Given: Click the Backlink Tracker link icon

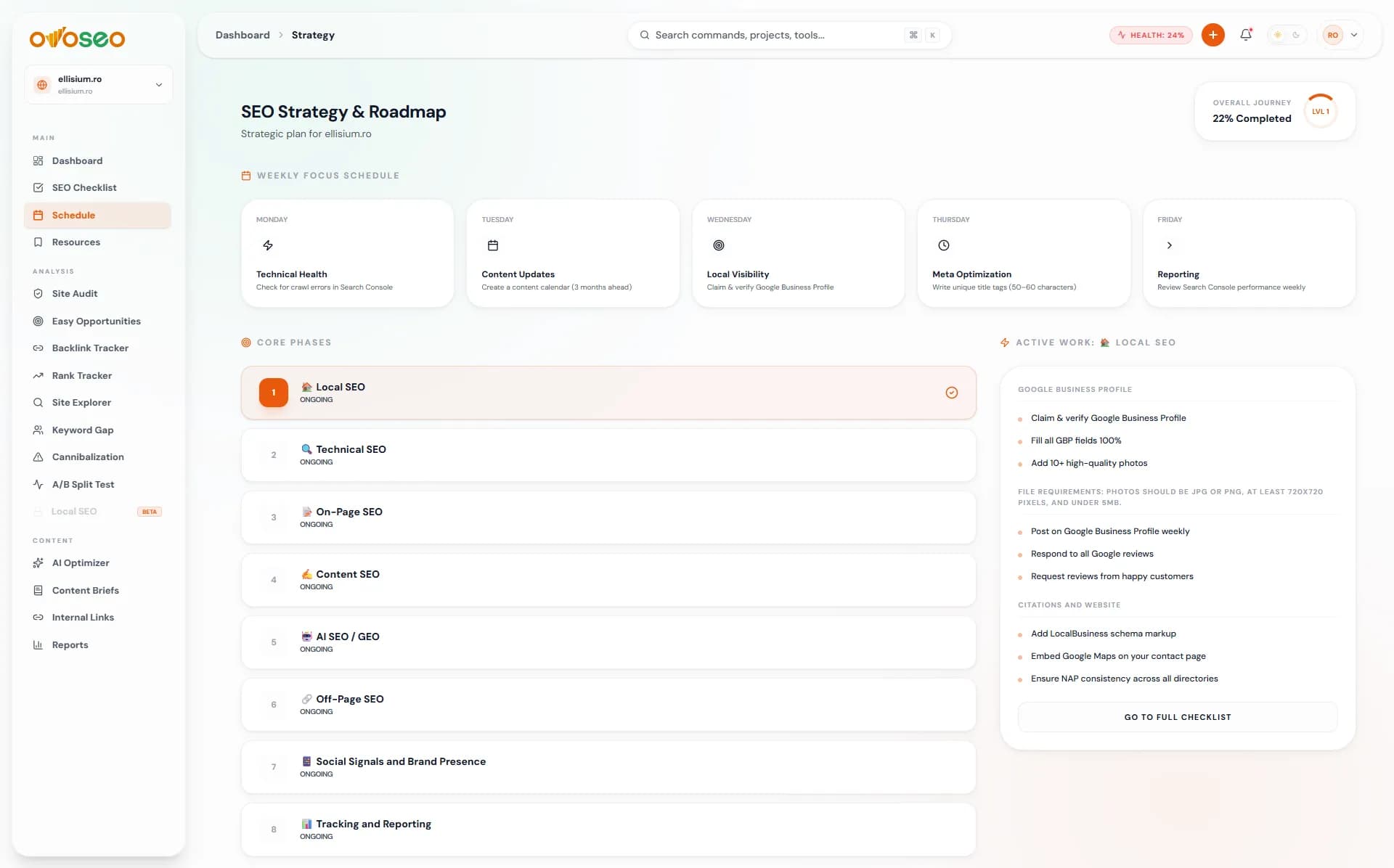Looking at the screenshot, I should (x=38, y=348).
